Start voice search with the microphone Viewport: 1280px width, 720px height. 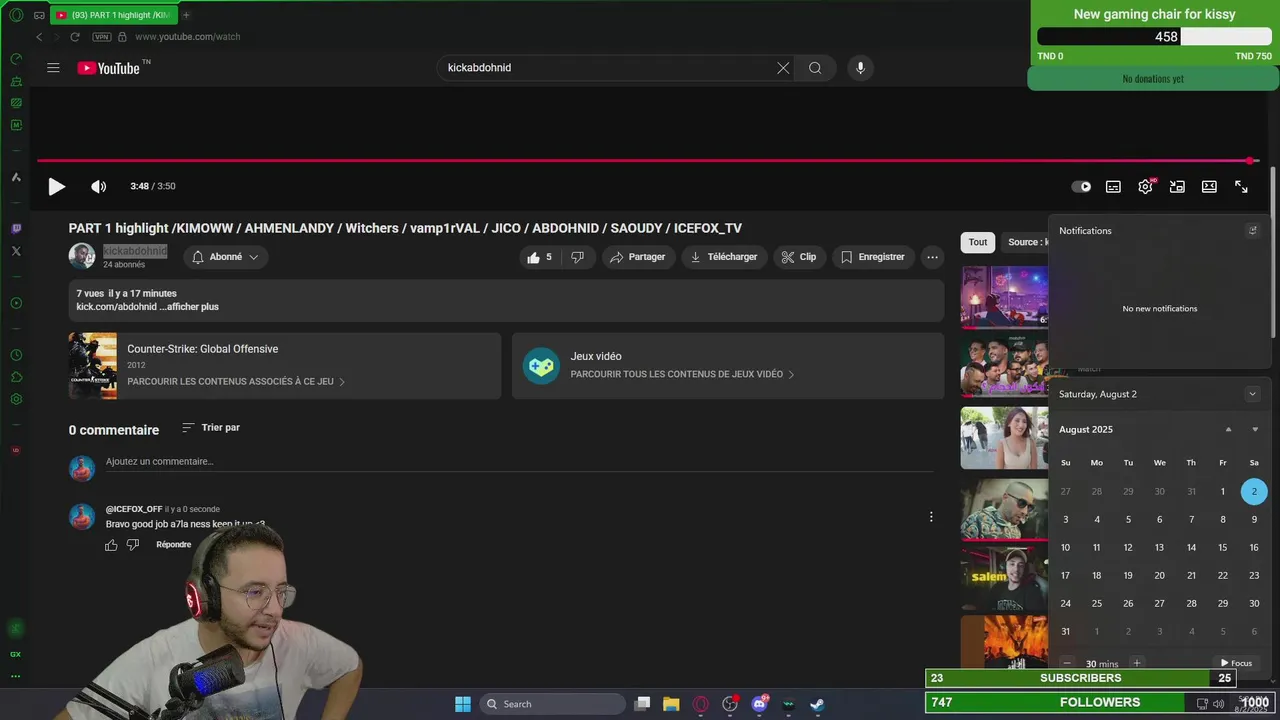click(860, 68)
